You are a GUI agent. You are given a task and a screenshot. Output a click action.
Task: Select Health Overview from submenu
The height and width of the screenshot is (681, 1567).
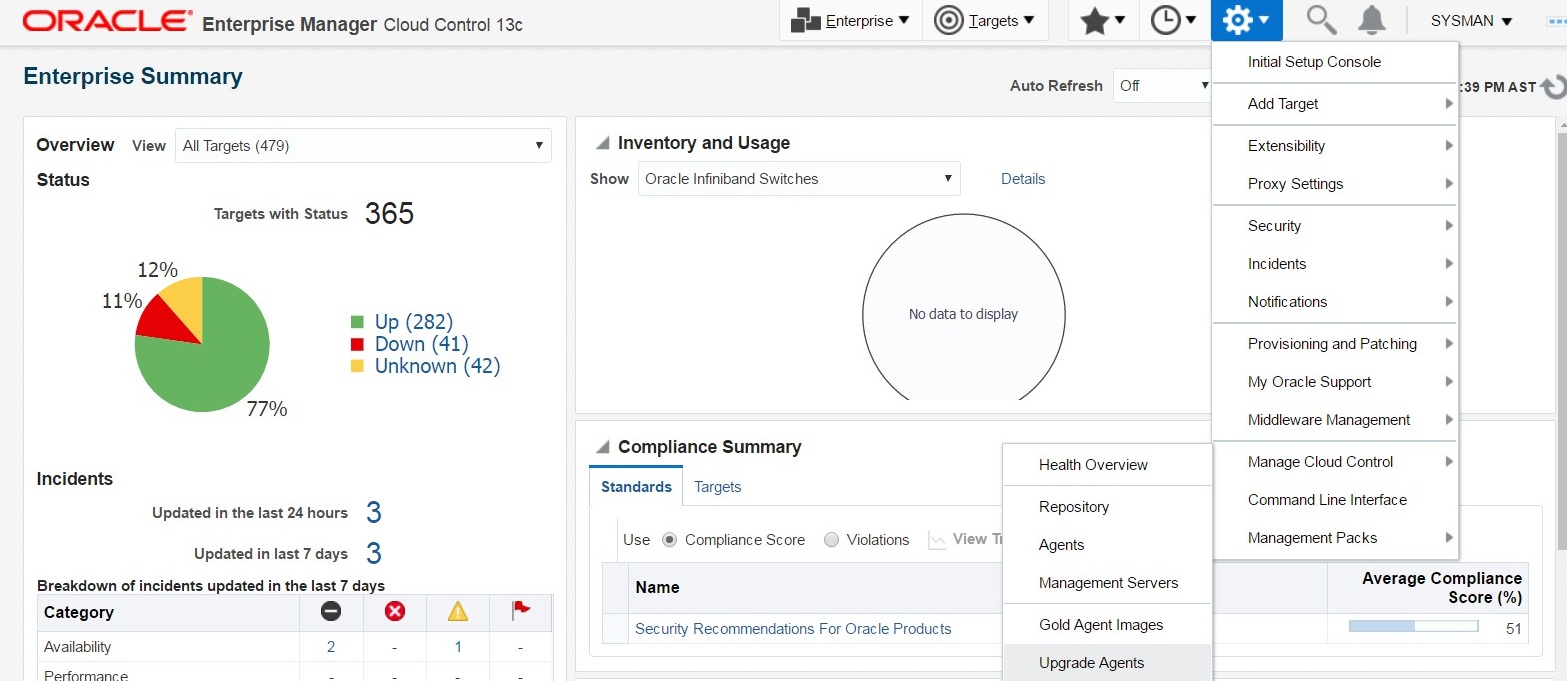pos(1108,465)
